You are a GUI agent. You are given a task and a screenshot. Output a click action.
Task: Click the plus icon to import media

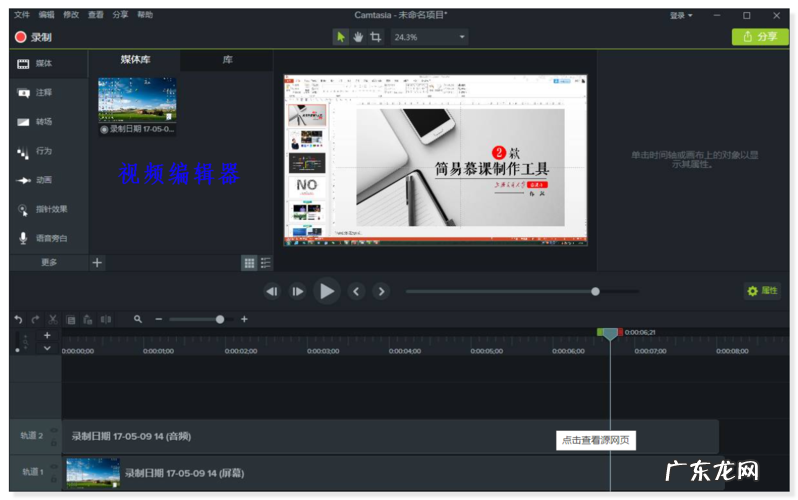tap(97, 263)
